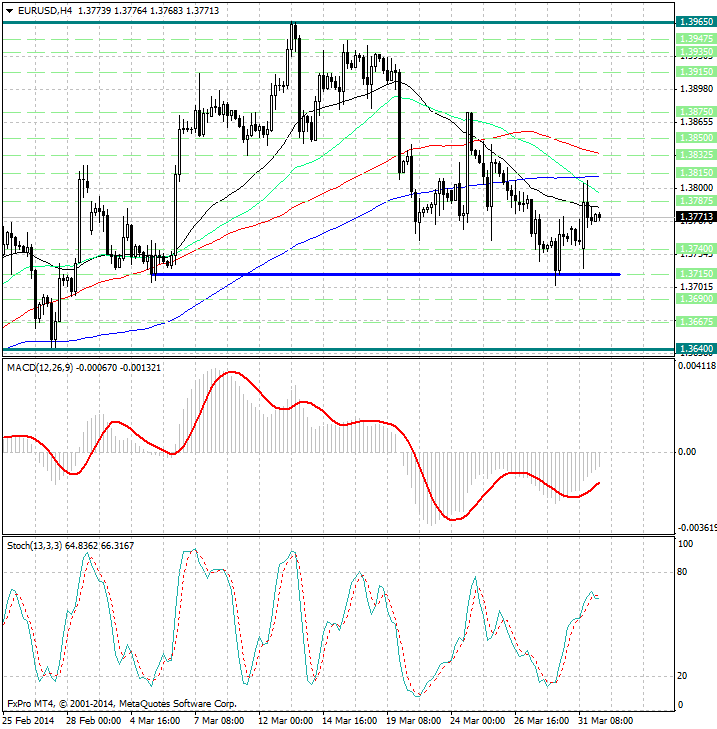Select the MACD 0.00 zero level label
This screenshot has width=717, height=729.
click(x=687, y=452)
